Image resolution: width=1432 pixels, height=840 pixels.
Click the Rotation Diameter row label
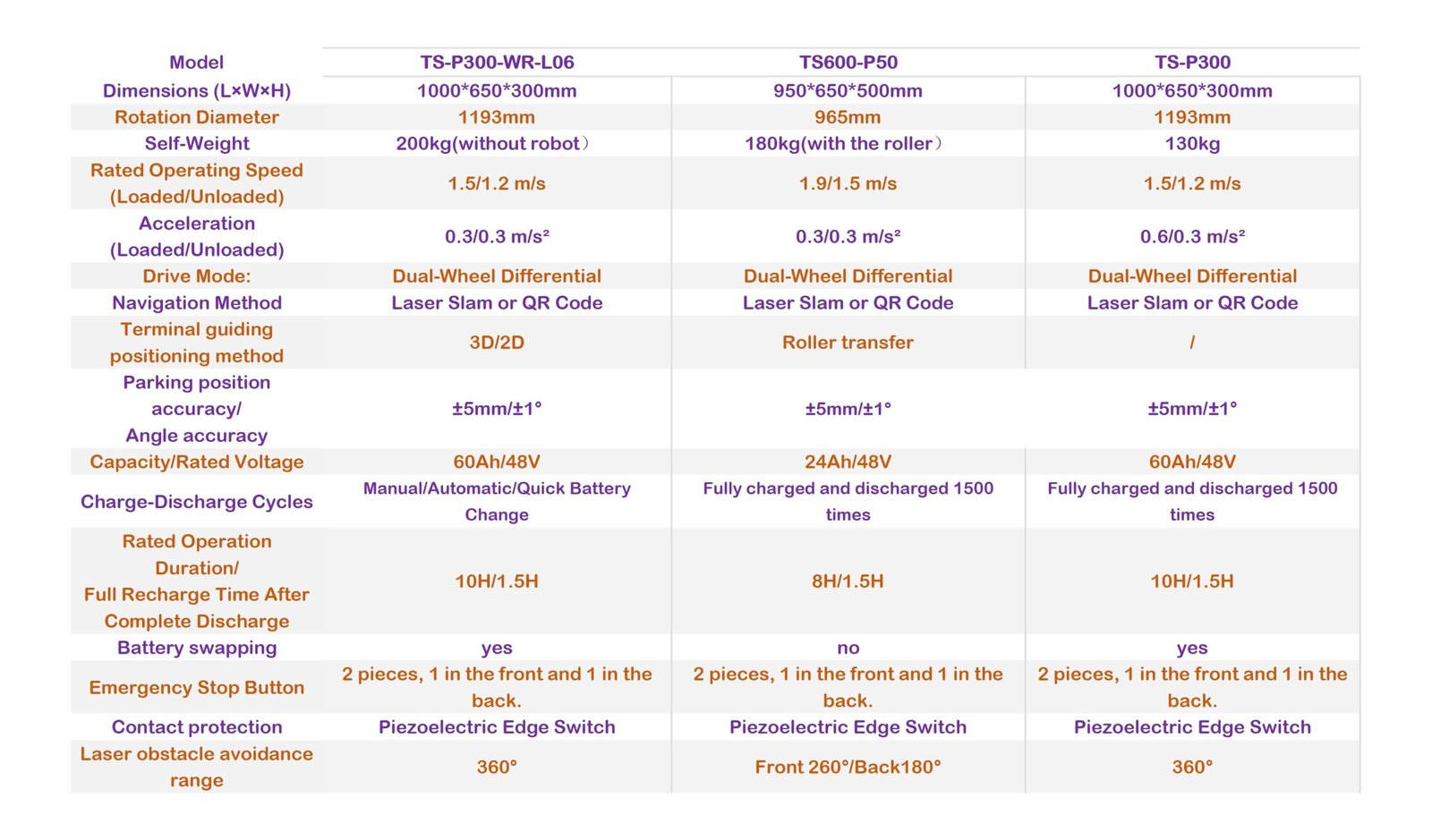click(197, 117)
